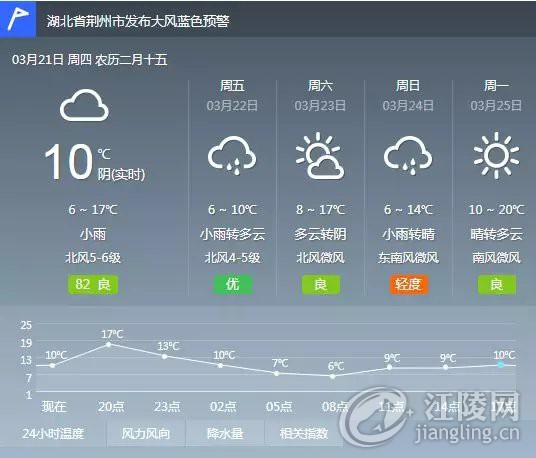Click the wind warning flag icon
Image resolution: width=536 pixels, height=458 pixels.
(18, 19)
